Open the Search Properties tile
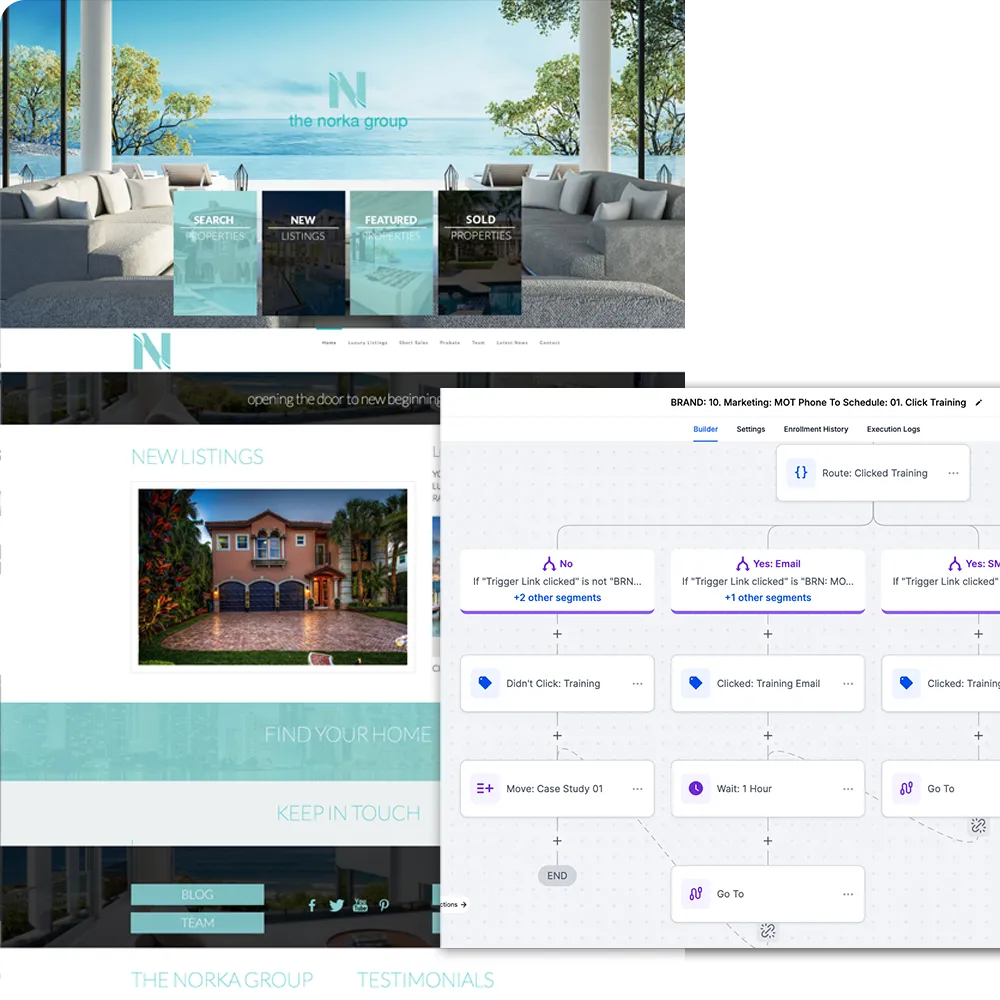The image size is (1000, 1000). (216, 253)
